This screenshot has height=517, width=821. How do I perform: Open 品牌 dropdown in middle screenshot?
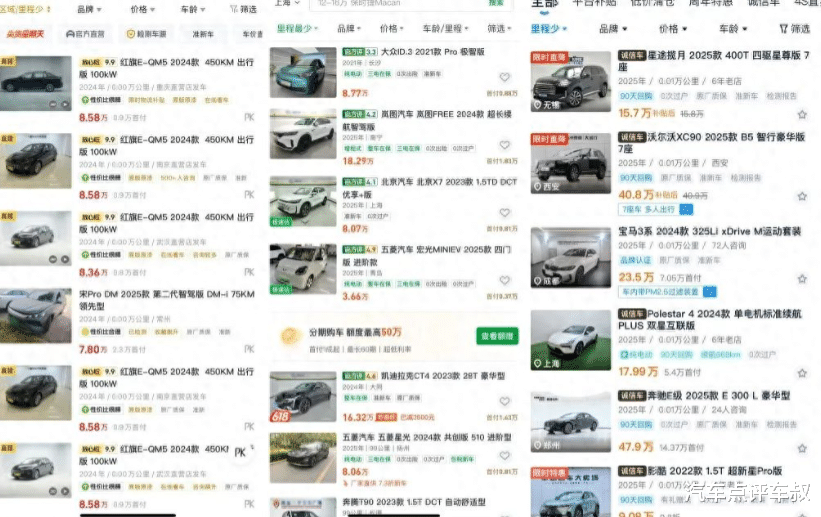[x=349, y=28]
